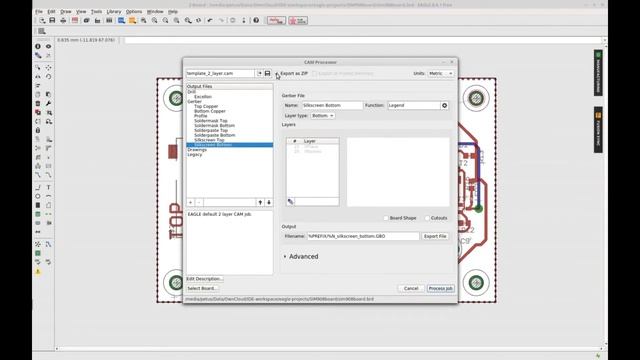
Task: Click the Export File button
Action: [x=435, y=236]
